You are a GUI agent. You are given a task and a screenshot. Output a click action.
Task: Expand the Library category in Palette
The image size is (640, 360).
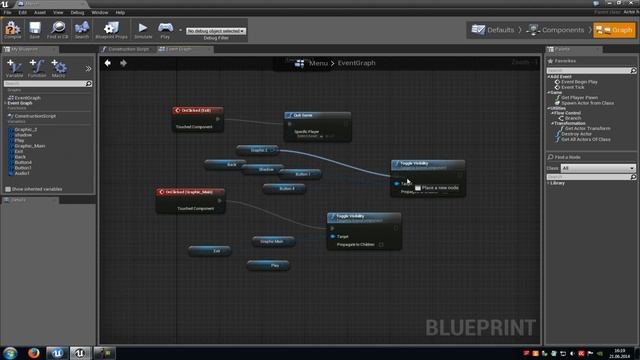click(549, 183)
